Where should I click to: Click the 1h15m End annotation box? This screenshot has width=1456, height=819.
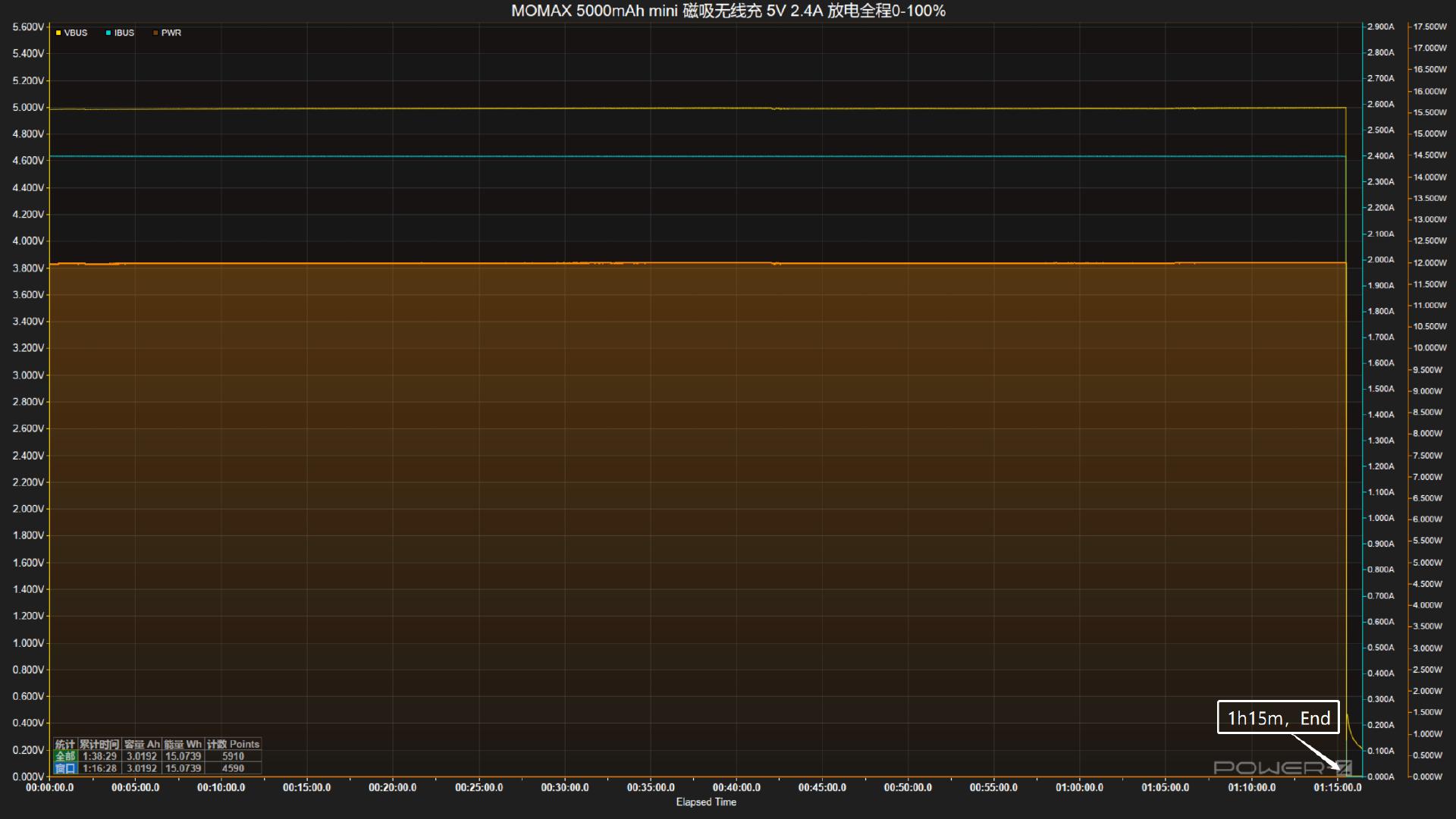(x=1278, y=717)
